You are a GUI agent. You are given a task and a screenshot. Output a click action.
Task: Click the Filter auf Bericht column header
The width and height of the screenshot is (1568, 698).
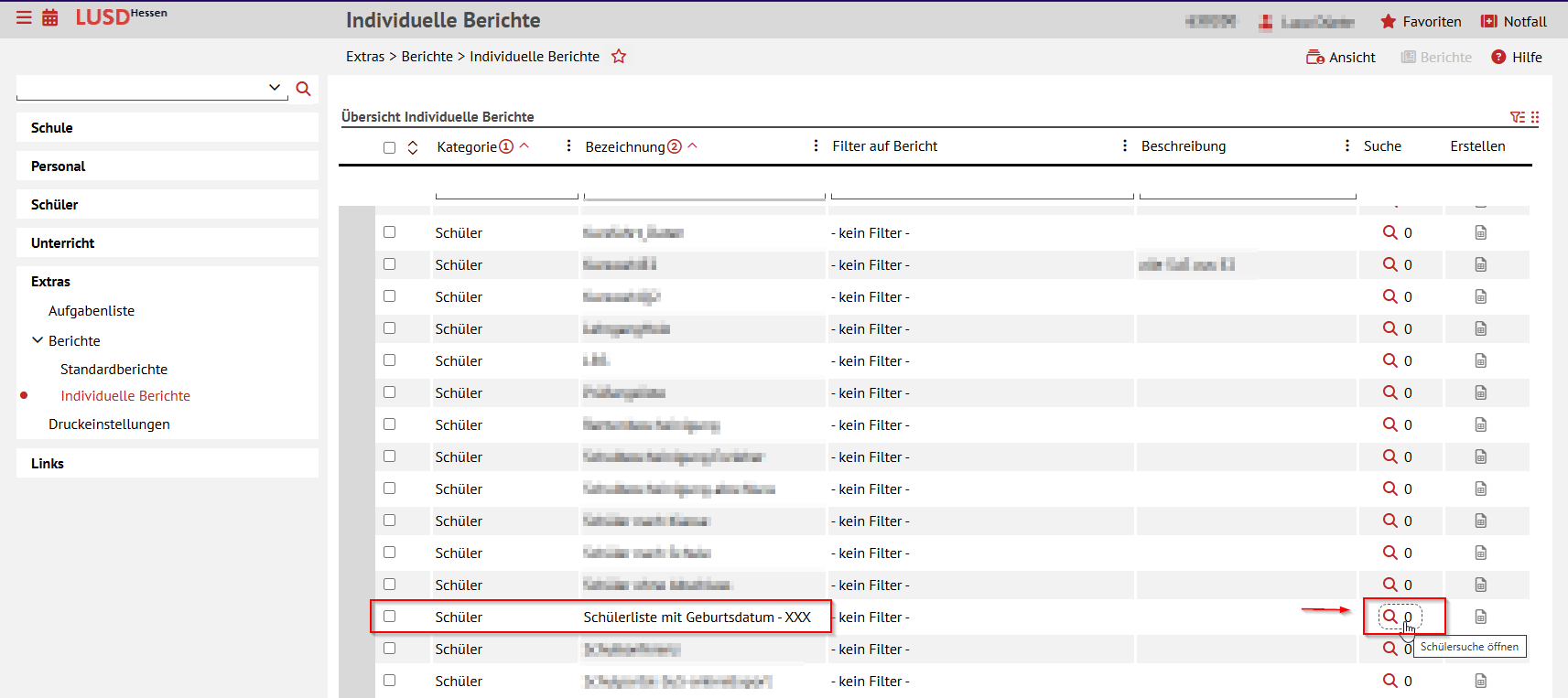point(885,146)
